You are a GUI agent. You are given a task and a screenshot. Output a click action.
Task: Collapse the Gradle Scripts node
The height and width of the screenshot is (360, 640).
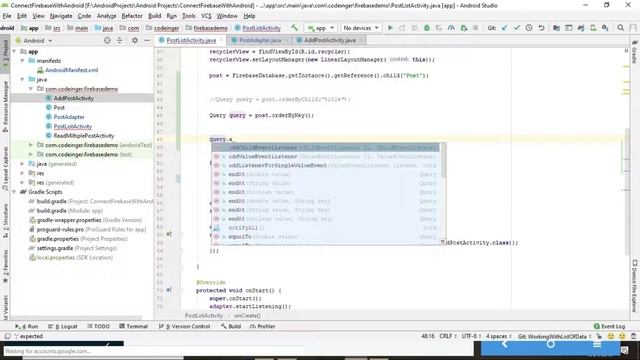15,192
